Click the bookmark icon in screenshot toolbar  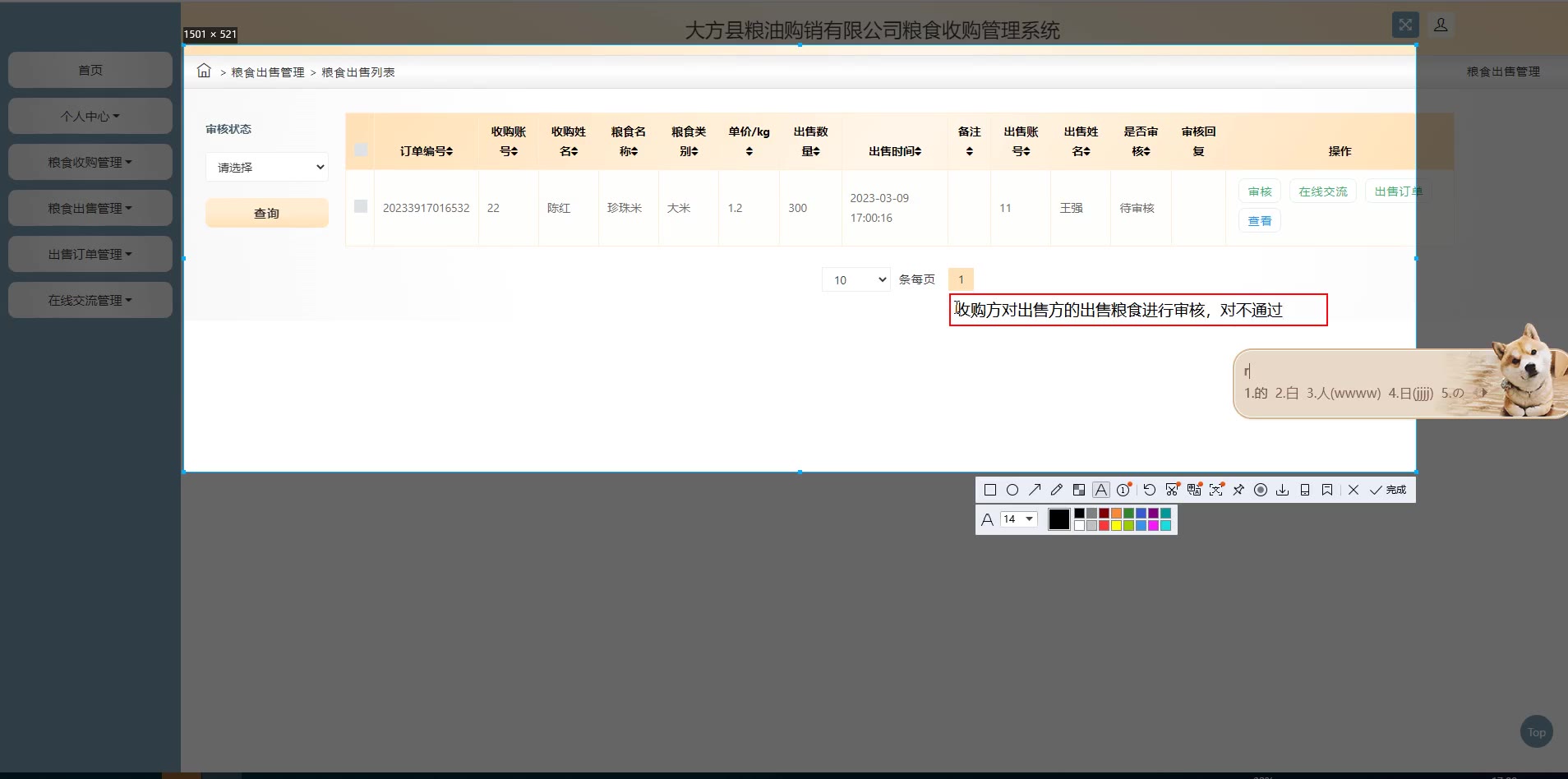pos(1327,490)
